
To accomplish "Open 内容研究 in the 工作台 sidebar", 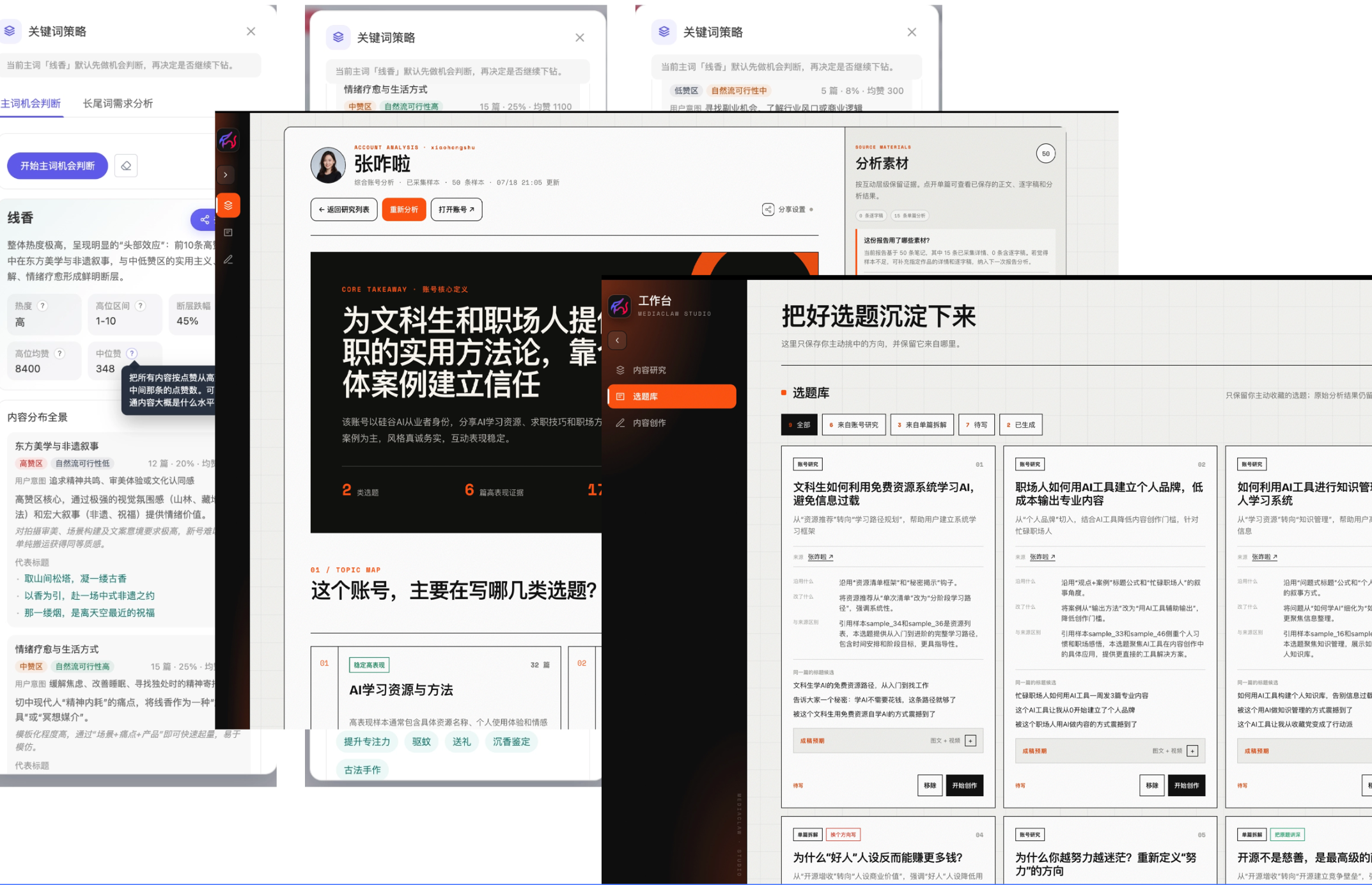I will pyautogui.click(x=672, y=370).
